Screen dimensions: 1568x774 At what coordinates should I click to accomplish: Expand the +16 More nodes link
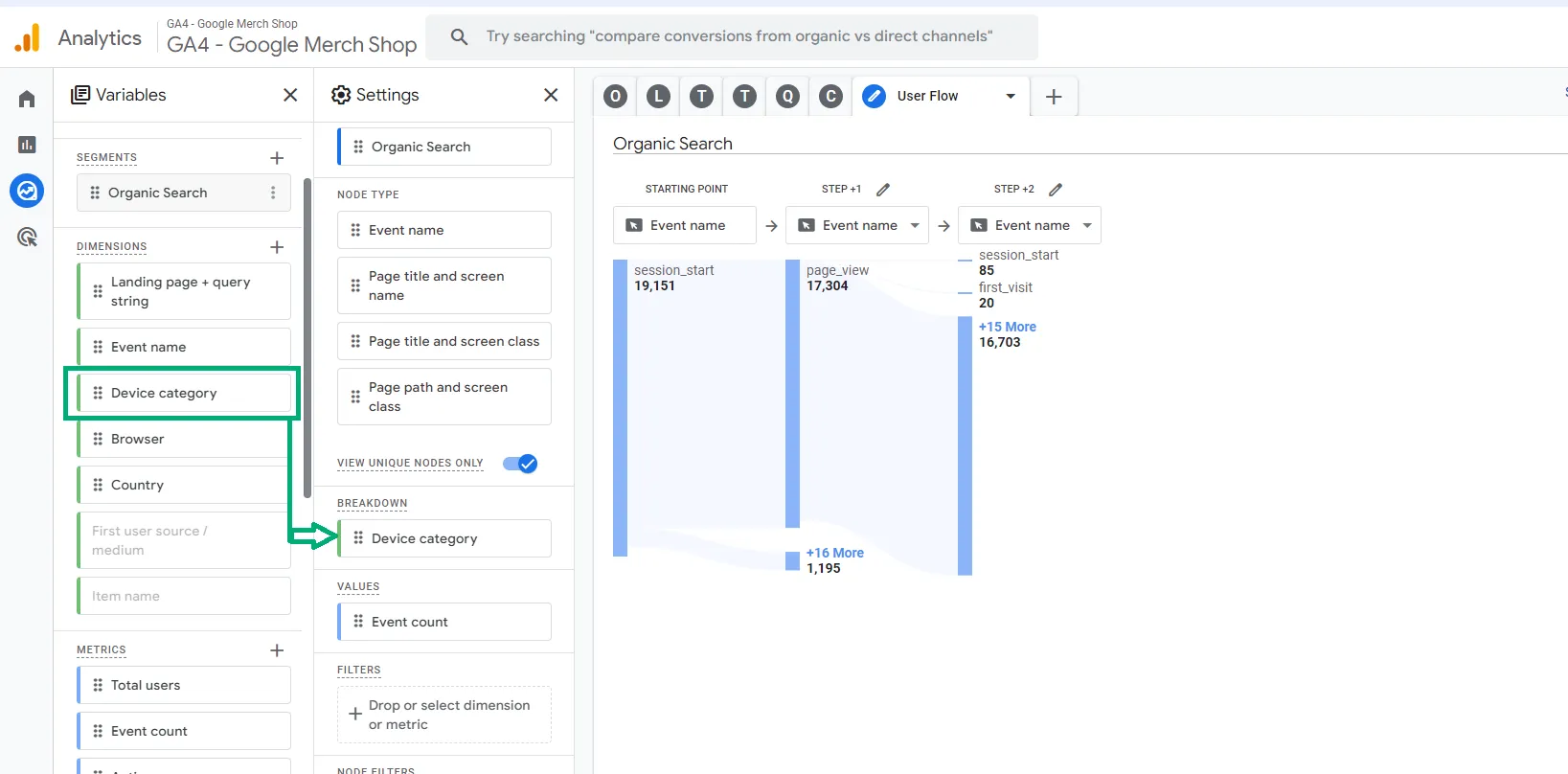[x=834, y=553]
